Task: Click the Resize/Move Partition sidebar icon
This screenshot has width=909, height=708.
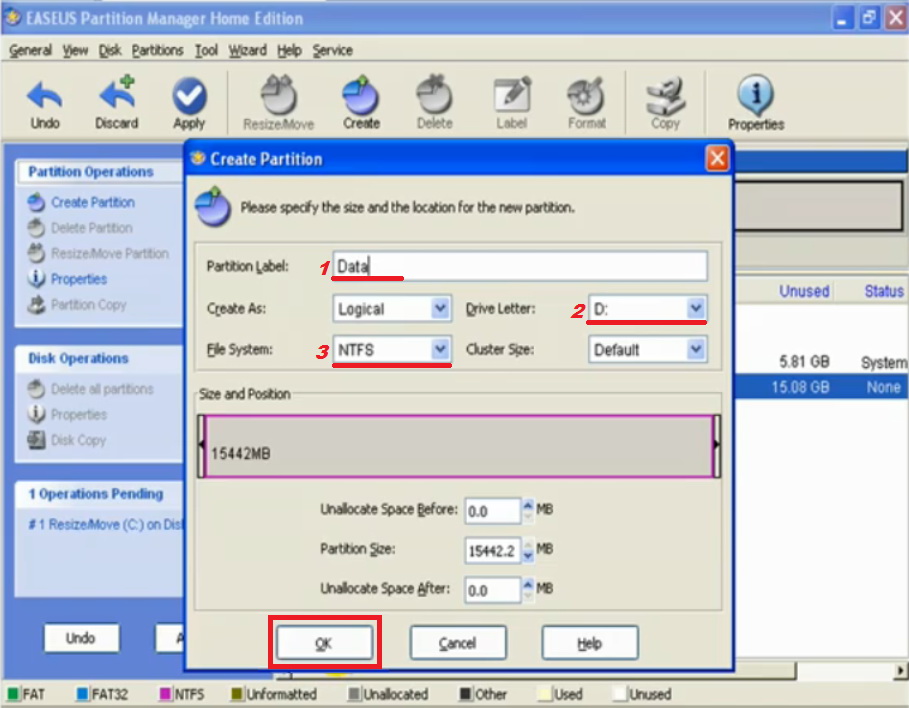Action: tap(36, 253)
